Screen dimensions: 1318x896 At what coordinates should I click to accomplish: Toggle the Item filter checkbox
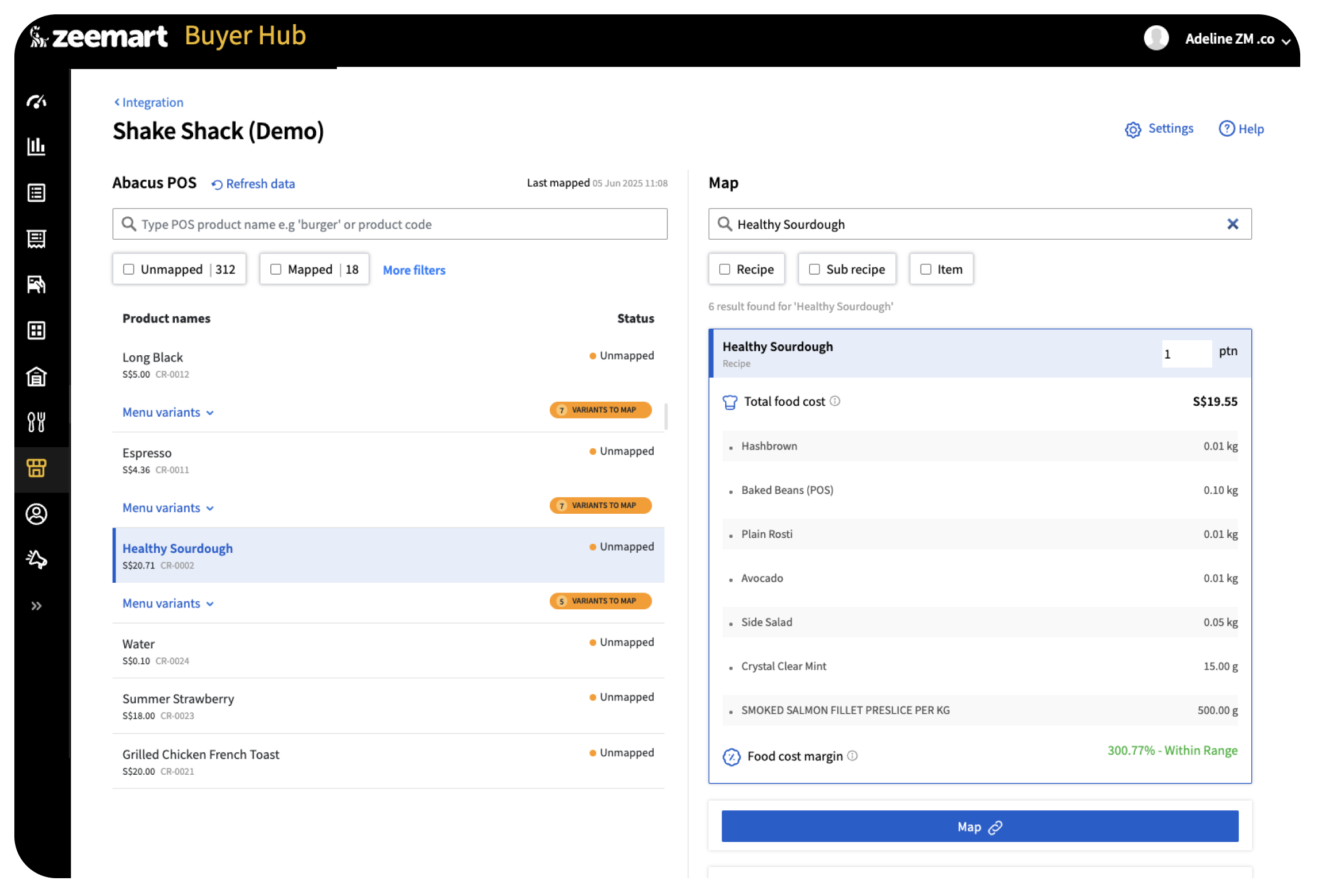926,269
